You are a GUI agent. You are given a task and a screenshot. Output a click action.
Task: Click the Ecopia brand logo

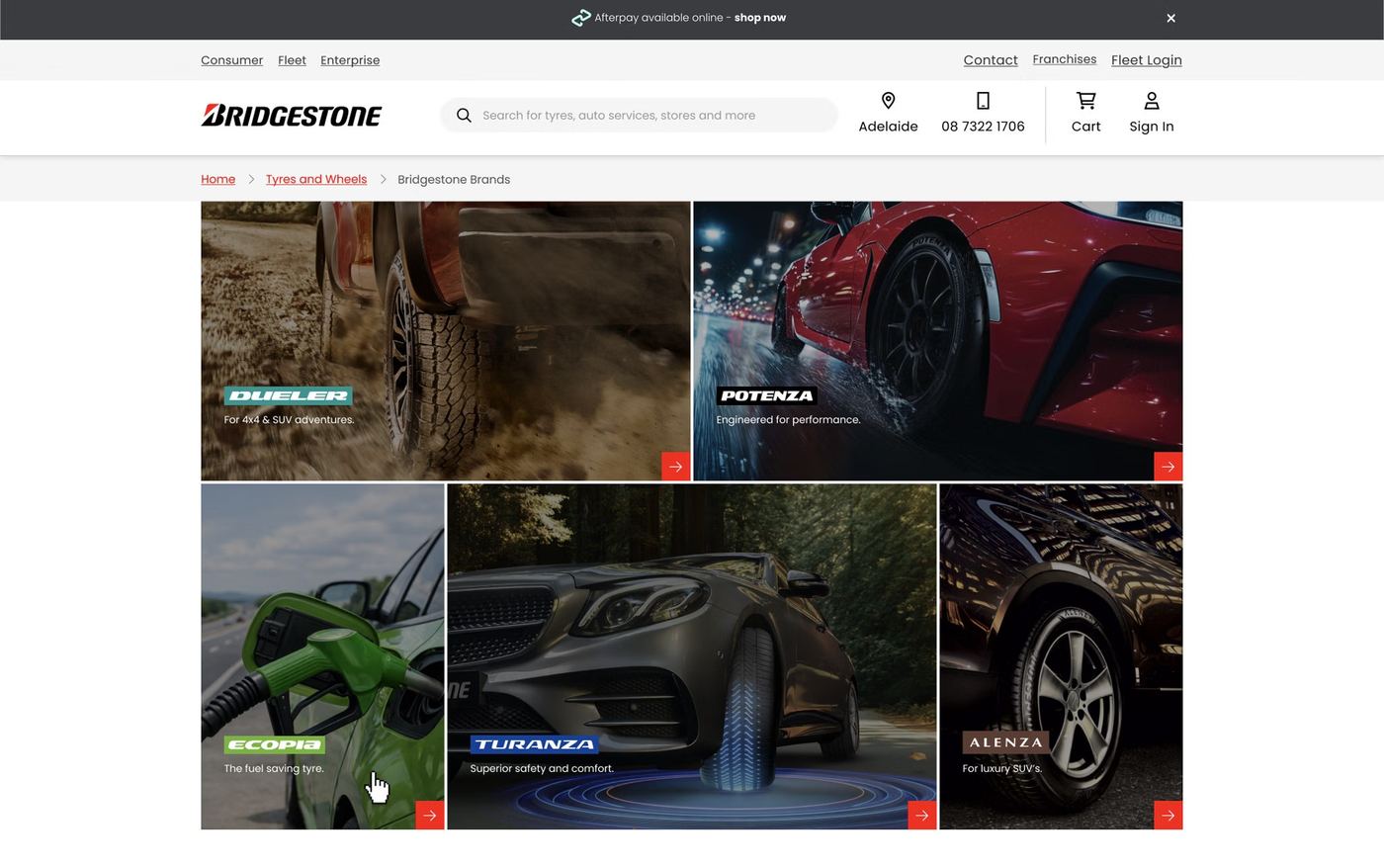tap(274, 744)
